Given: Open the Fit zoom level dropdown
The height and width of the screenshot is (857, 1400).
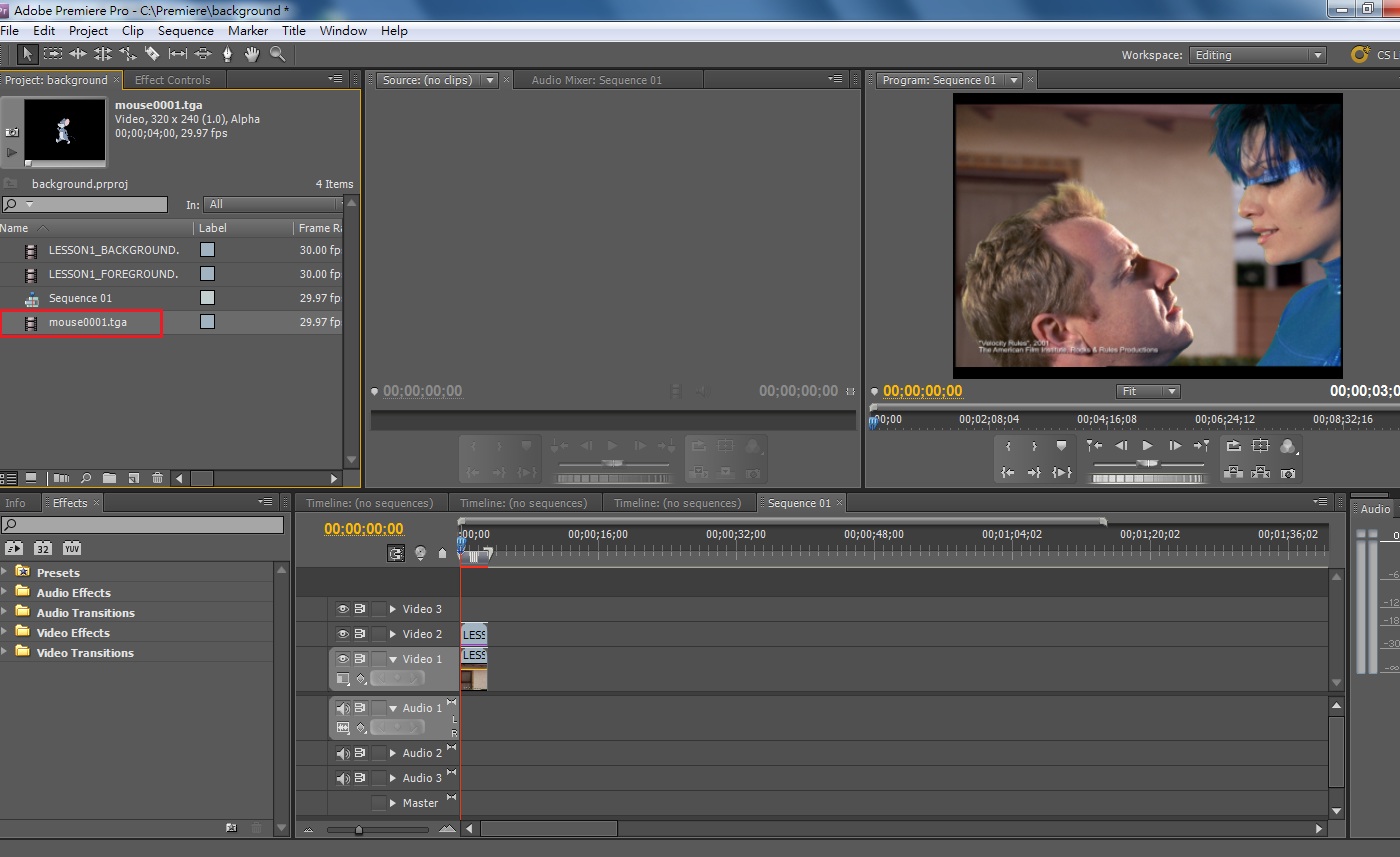Looking at the screenshot, I should 1148,391.
